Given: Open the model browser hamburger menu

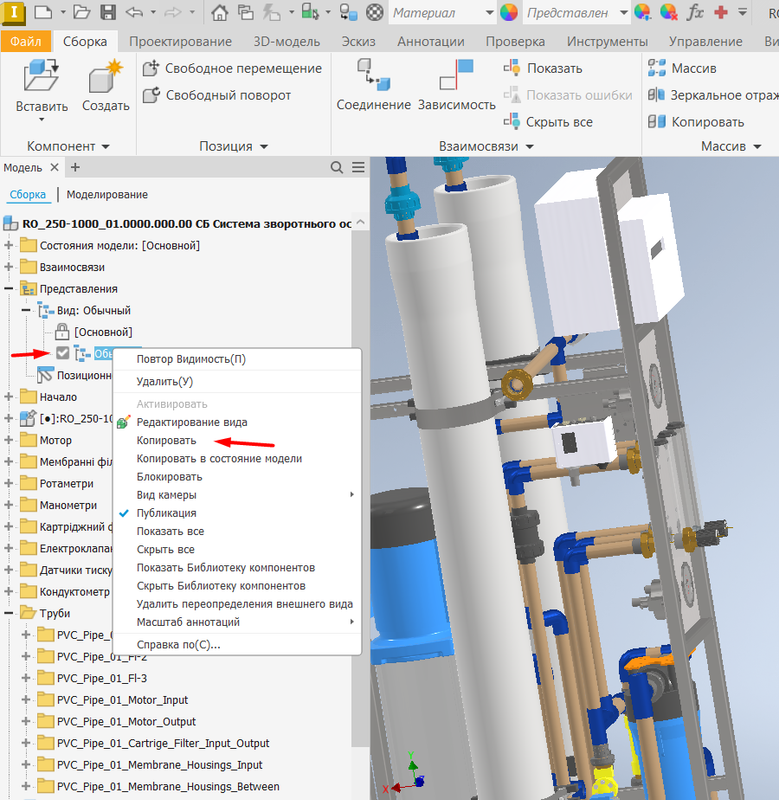Looking at the screenshot, I should (359, 167).
